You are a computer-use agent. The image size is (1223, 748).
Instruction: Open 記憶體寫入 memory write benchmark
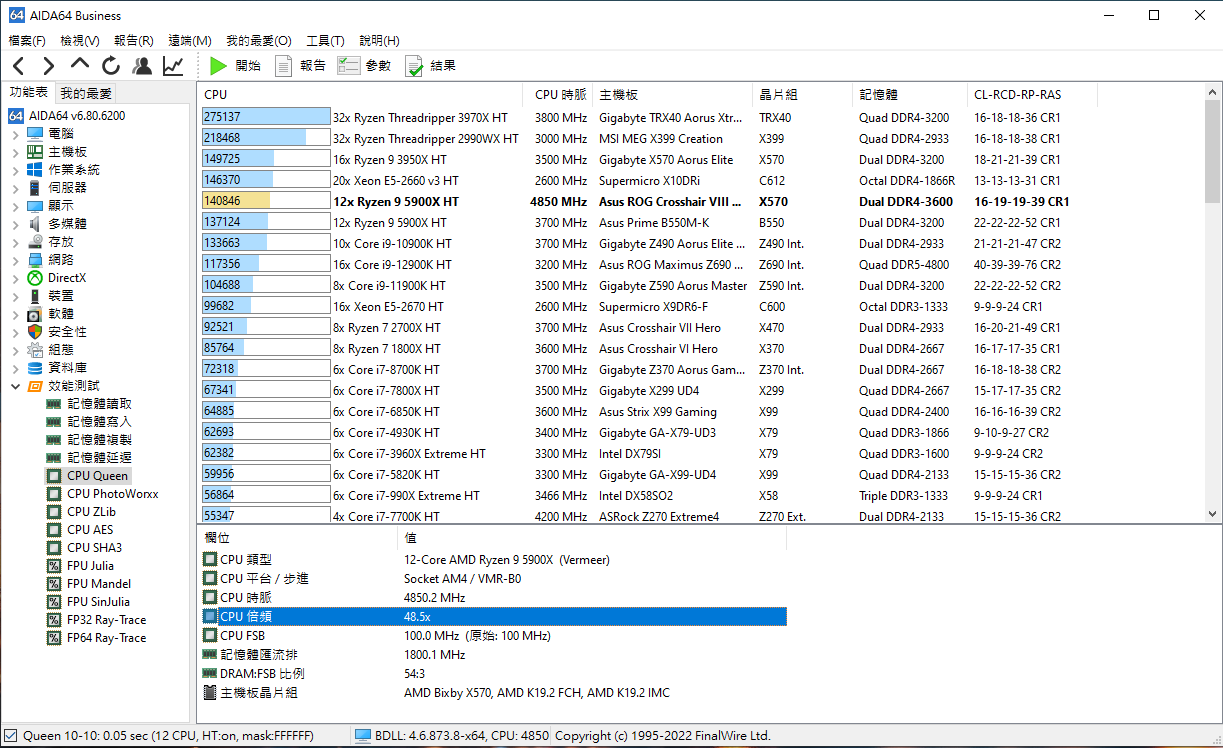pyautogui.click(x=99, y=422)
